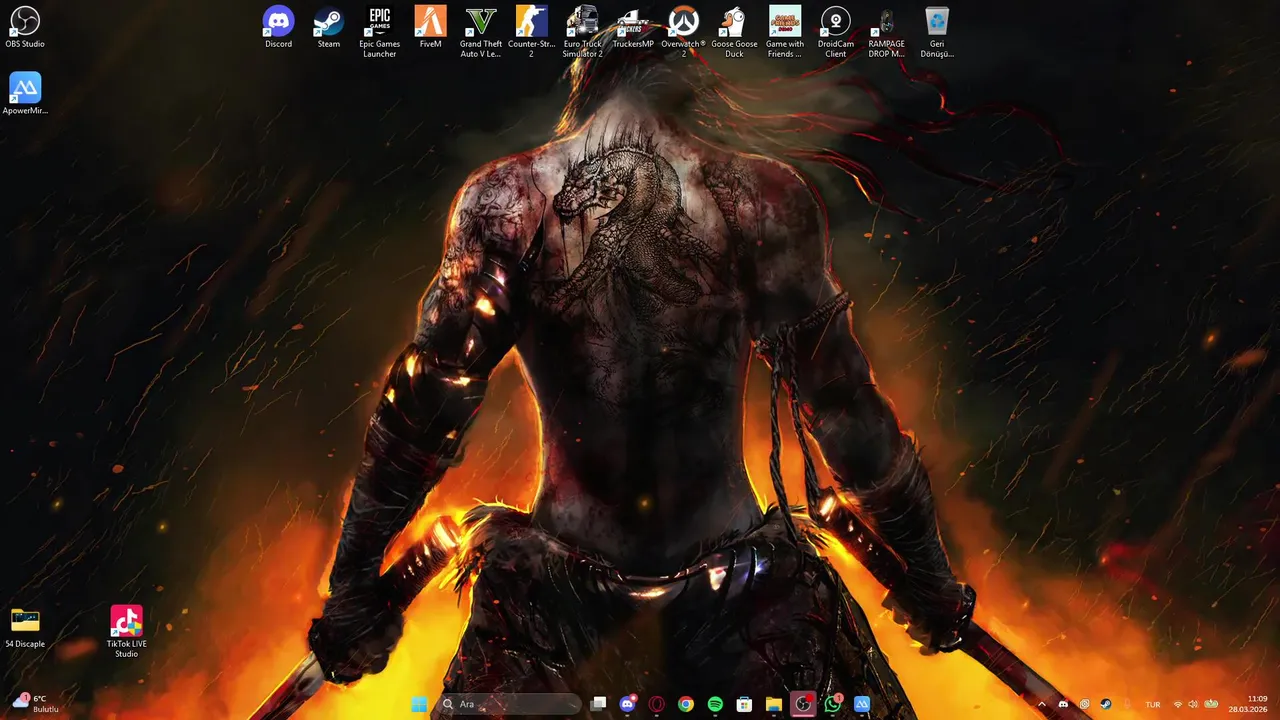Image resolution: width=1280 pixels, height=720 pixels.
Task: Select the Counter-Strike 2 desktop icon
Action: pos(532,32)
